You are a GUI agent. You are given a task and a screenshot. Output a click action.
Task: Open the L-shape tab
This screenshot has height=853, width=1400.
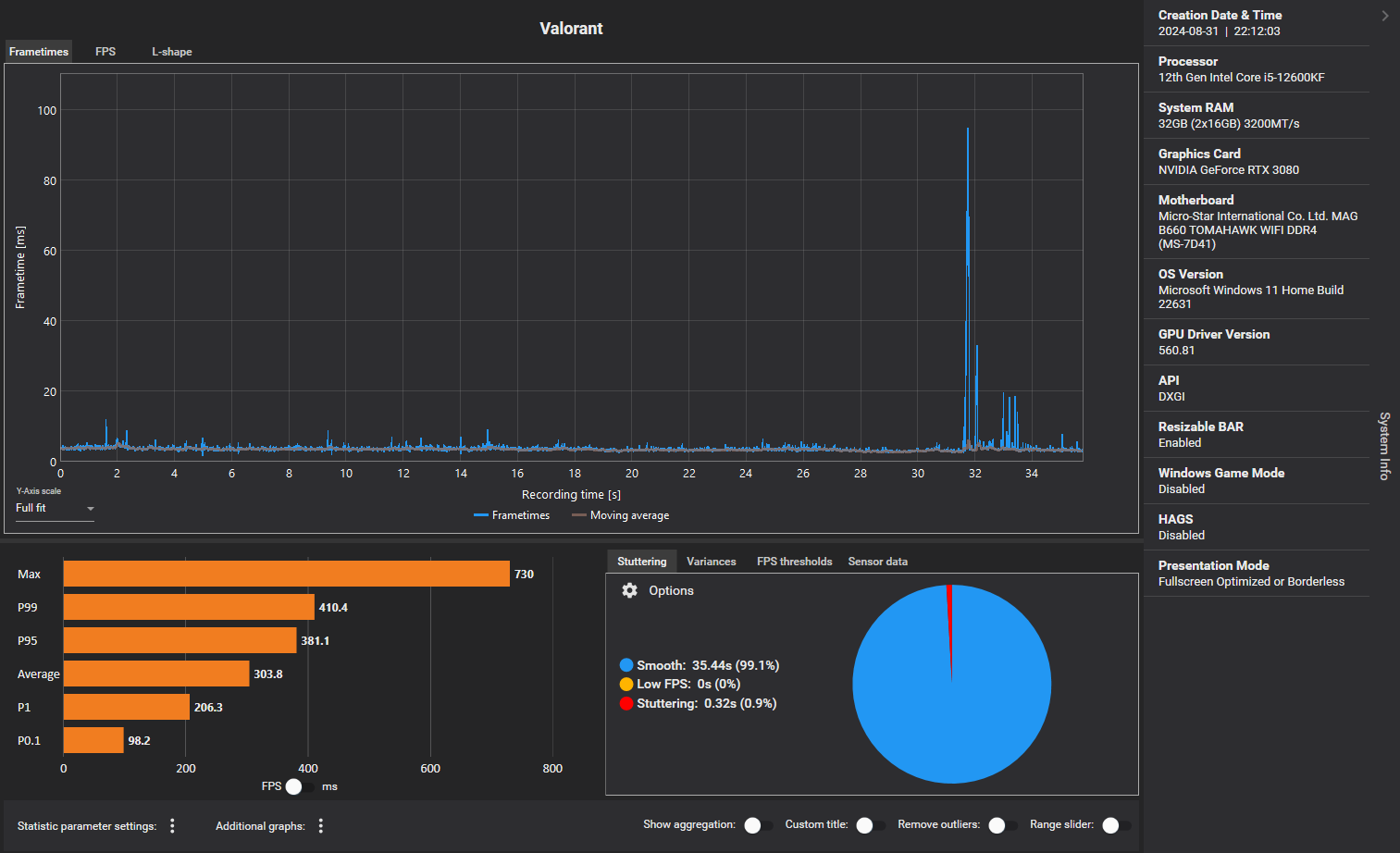[172, 52]
